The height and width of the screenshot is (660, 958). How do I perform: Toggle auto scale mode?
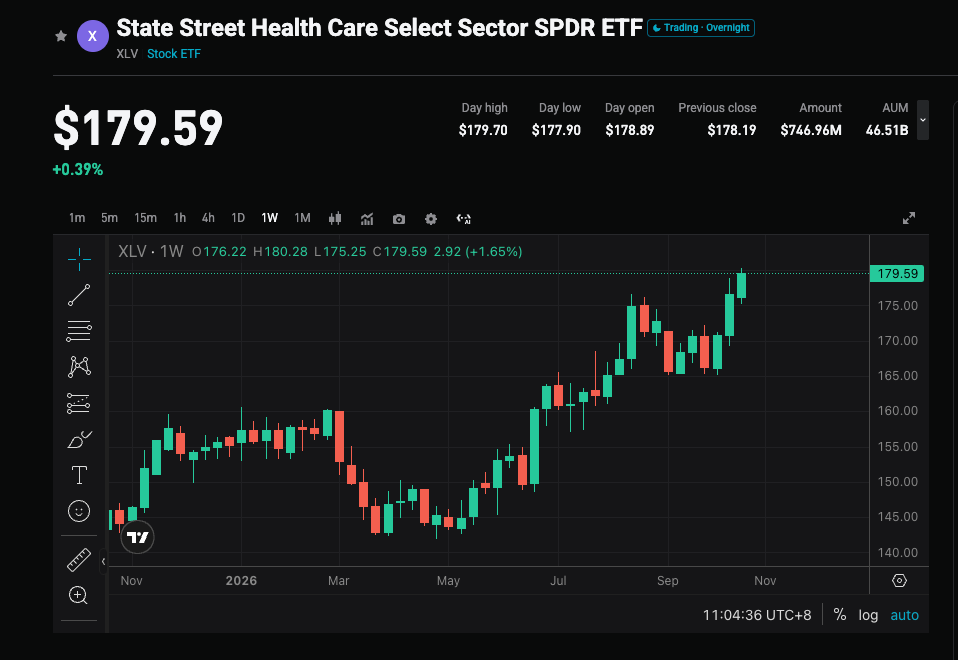(904, 615)
